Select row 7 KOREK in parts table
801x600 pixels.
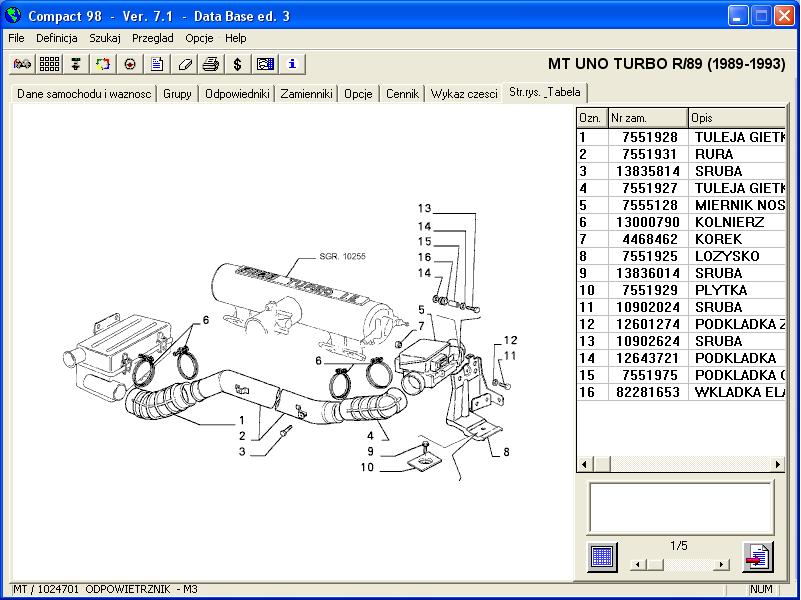click(680, 239)
